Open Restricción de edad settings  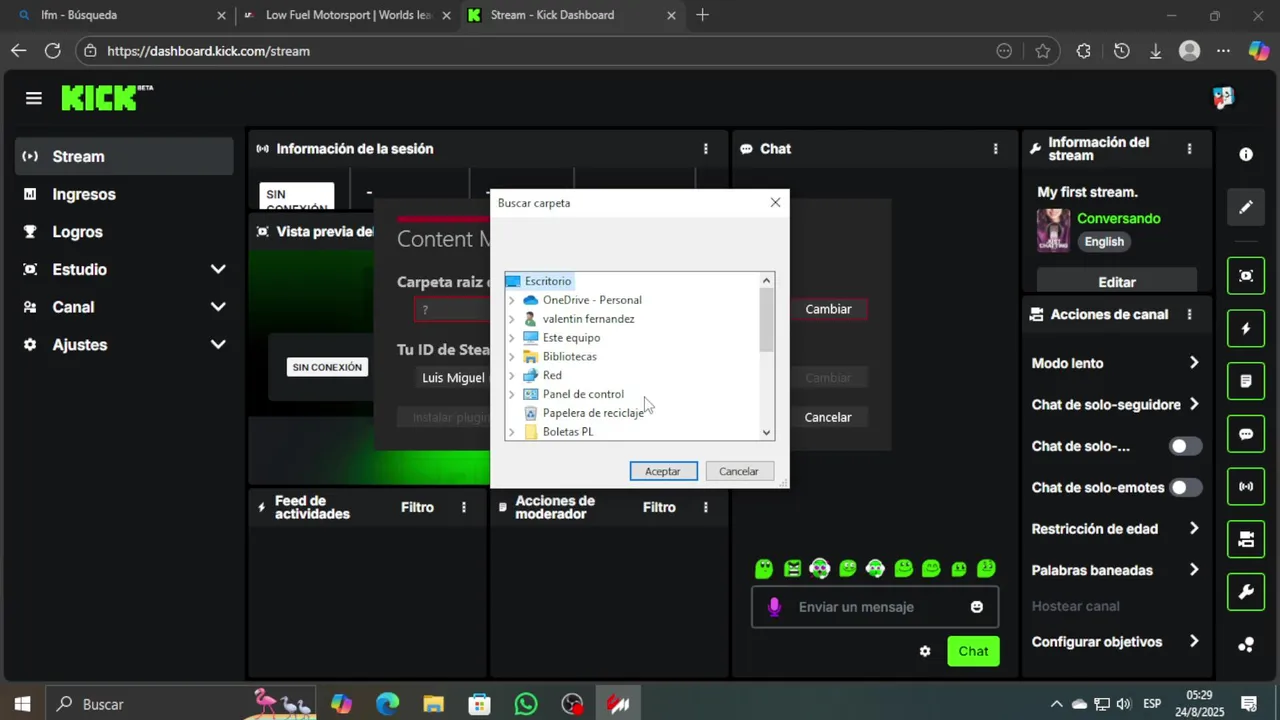[x=1116, y=529]
